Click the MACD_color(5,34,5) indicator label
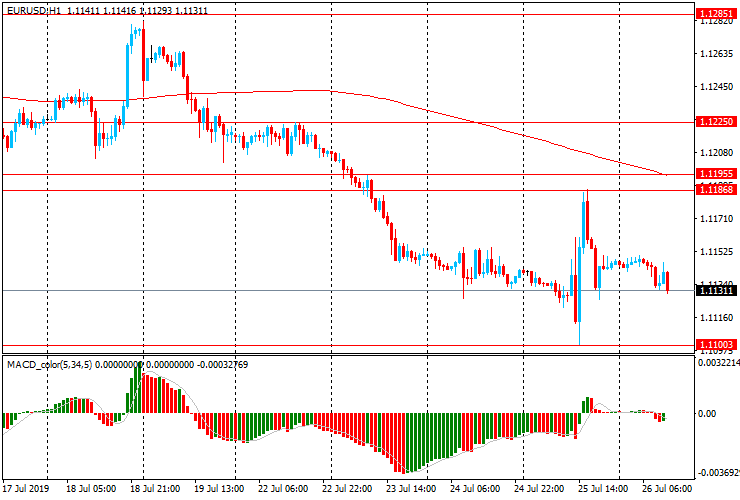This screenshot has height=500, width=740. [x=50, y=364]
